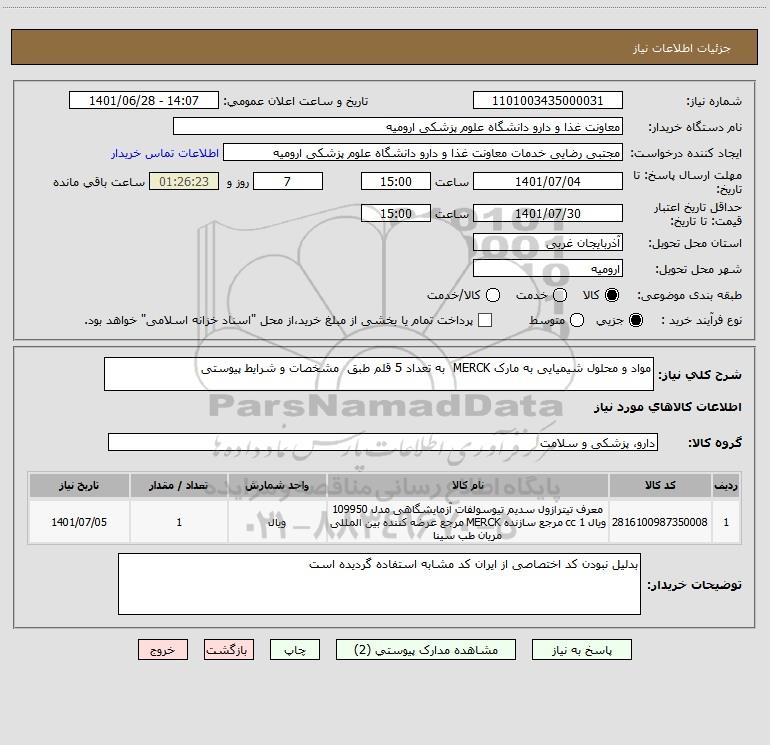Image resolution: width=770 pixels, height=745 pixels.
Task: Select the کالا/خدمت radio button
Action: pos(493,295)
